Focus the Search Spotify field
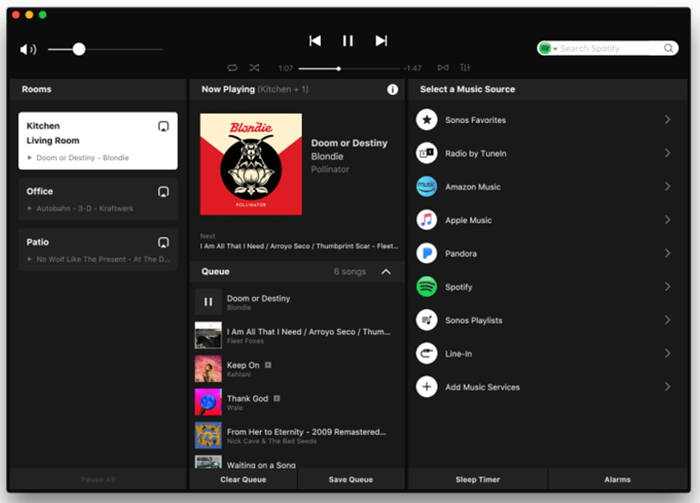This screenshot has width=700, height=503. [x=610, y=48]
